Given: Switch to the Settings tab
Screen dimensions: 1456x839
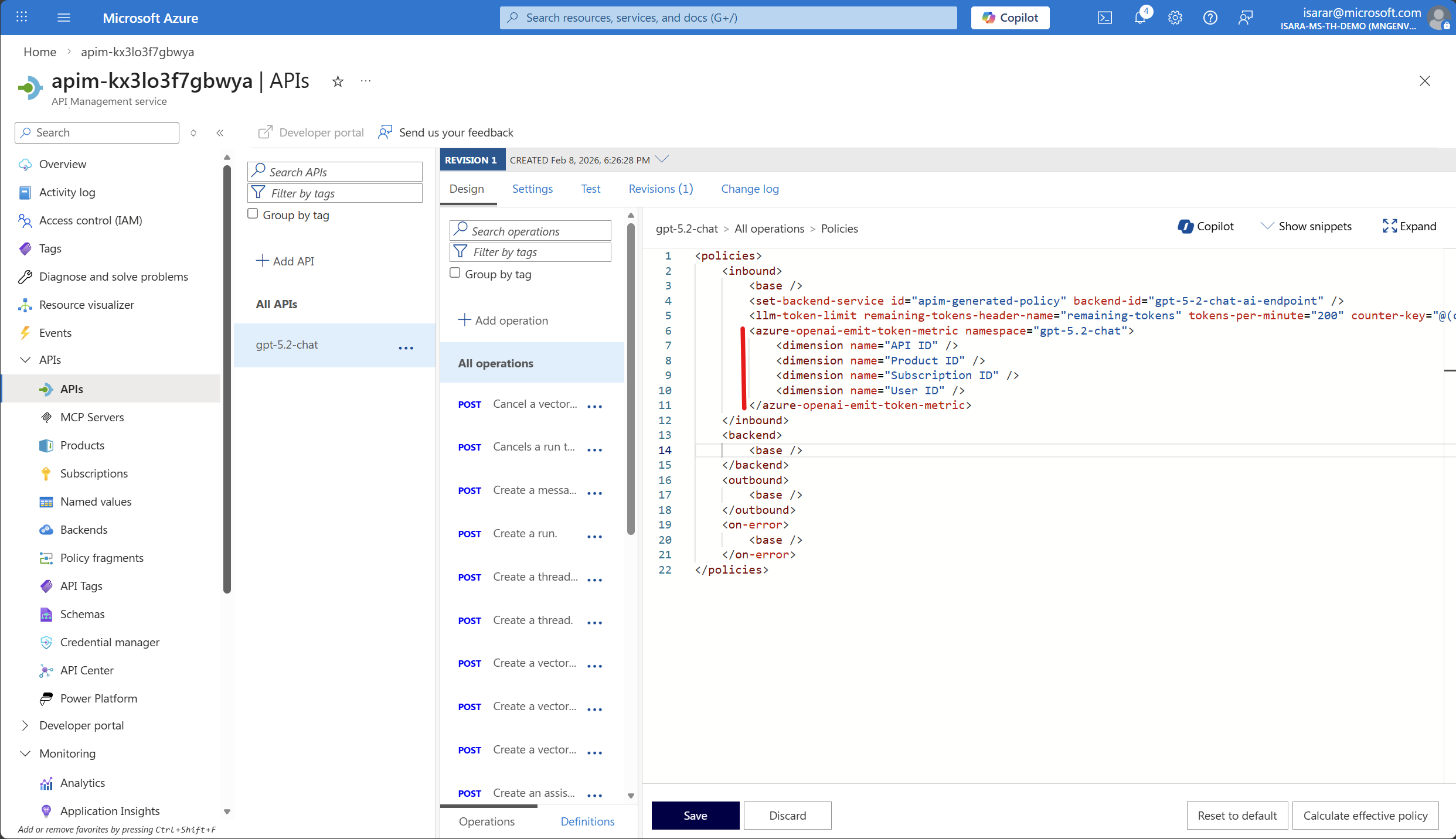Looking at the screenshot, I should click(532, 189).
